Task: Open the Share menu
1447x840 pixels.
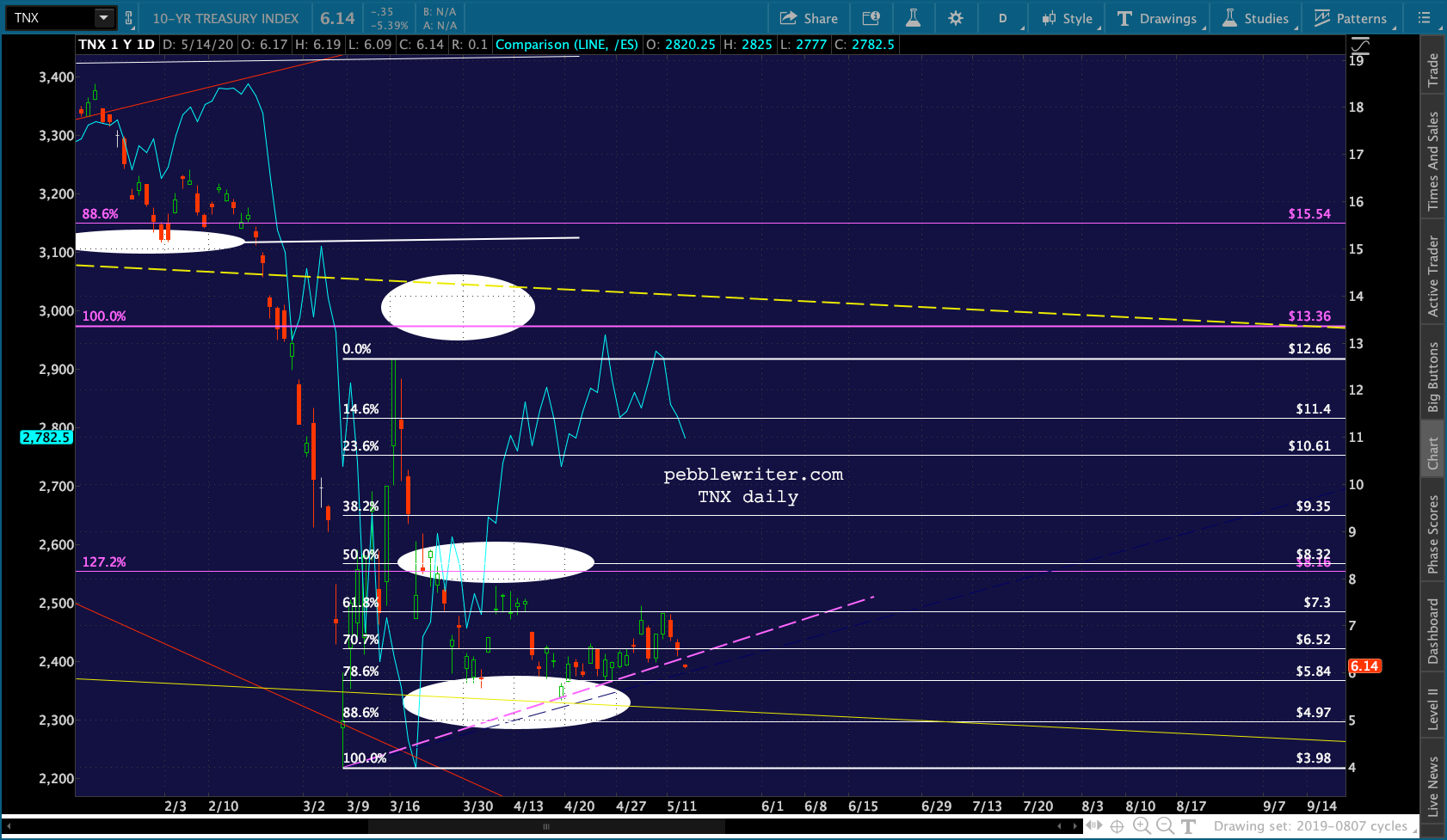Action: point(809,18)
